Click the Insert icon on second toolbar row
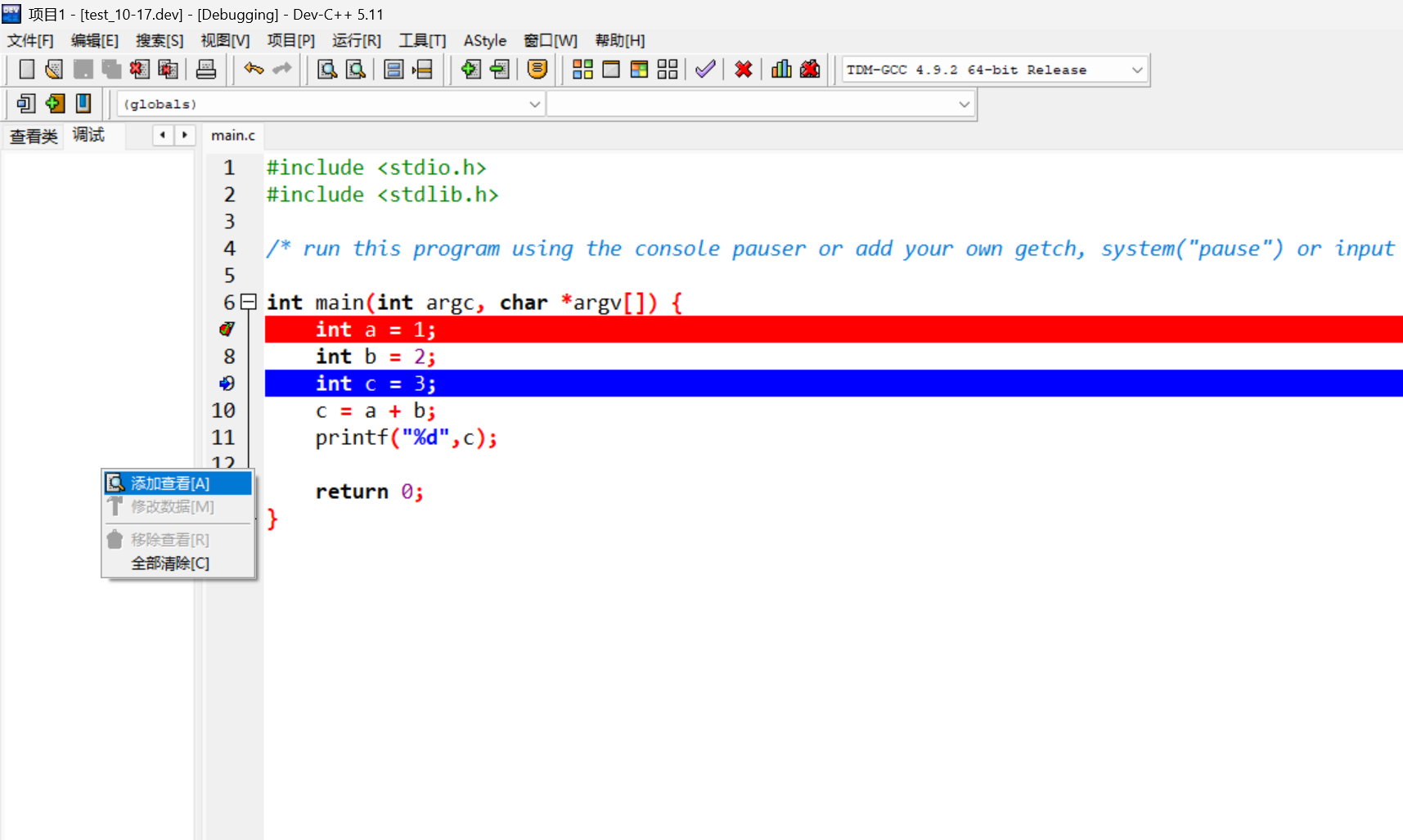 (x=26, y=104)
